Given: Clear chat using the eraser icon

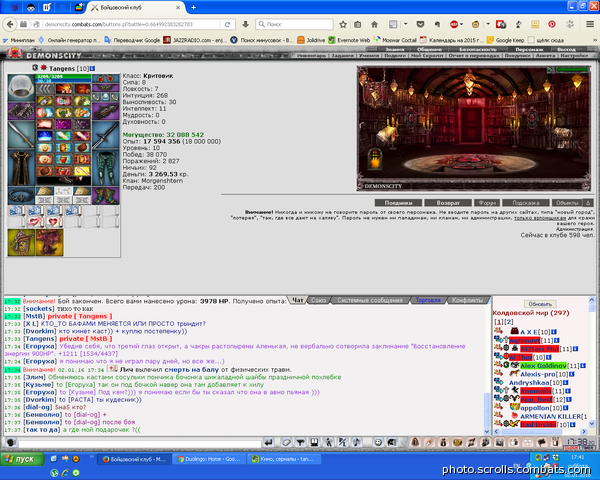Looking at the screenshot, I should (286, 442).
